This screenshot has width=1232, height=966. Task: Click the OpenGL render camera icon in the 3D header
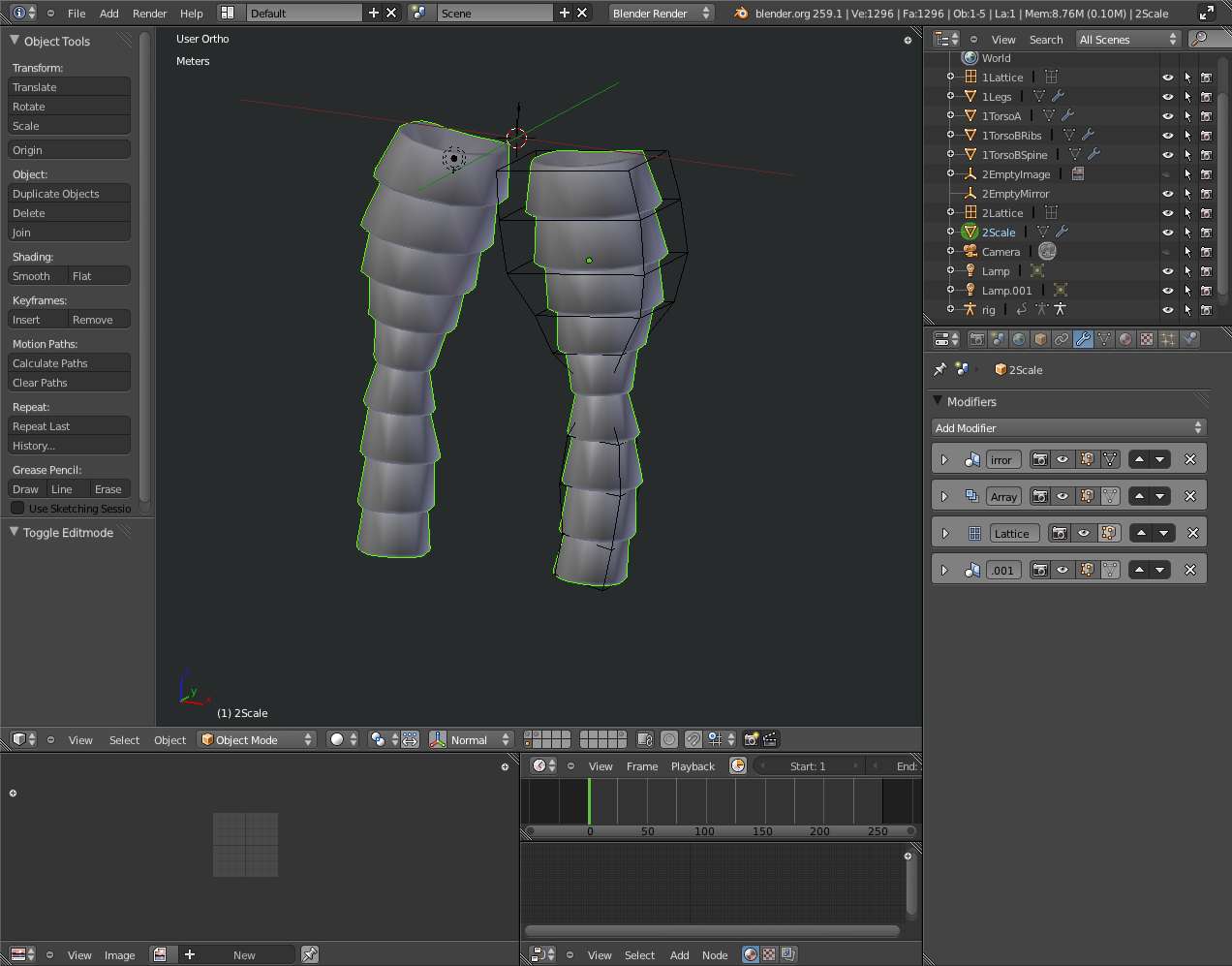(751, 739)
